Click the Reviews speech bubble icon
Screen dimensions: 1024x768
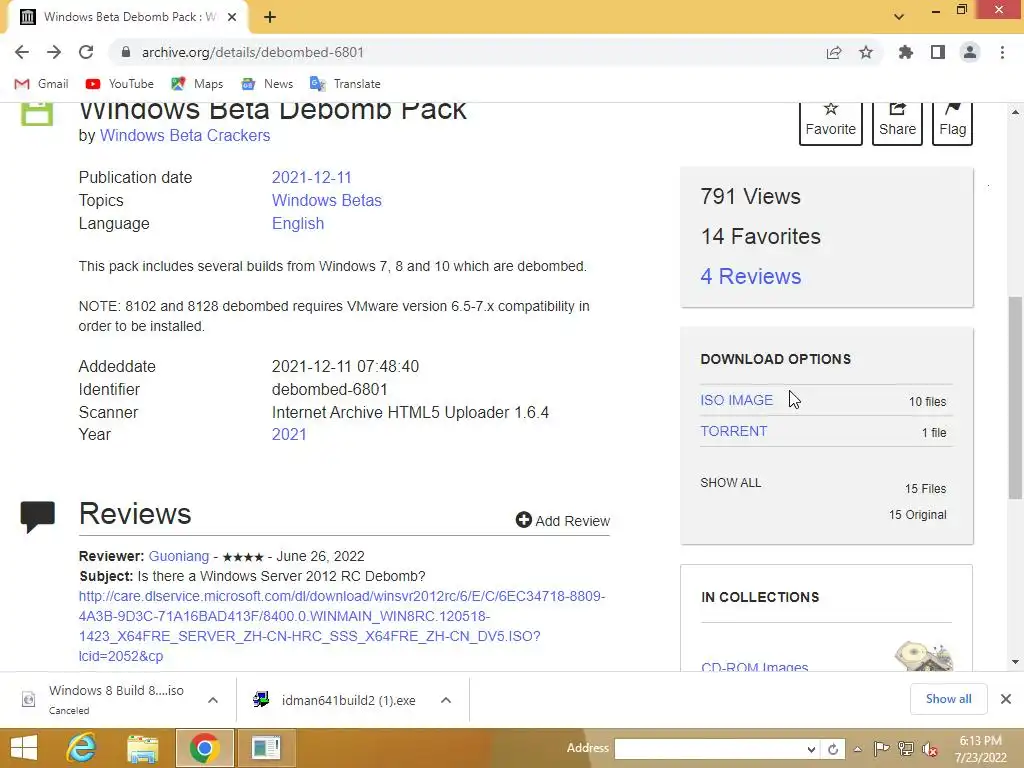37,517
